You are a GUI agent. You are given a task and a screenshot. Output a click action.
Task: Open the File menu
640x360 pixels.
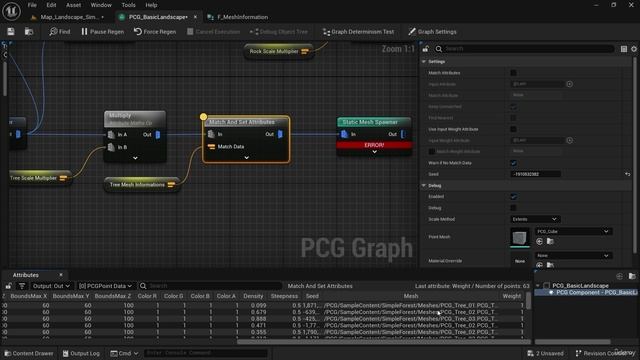click(32, 5)
